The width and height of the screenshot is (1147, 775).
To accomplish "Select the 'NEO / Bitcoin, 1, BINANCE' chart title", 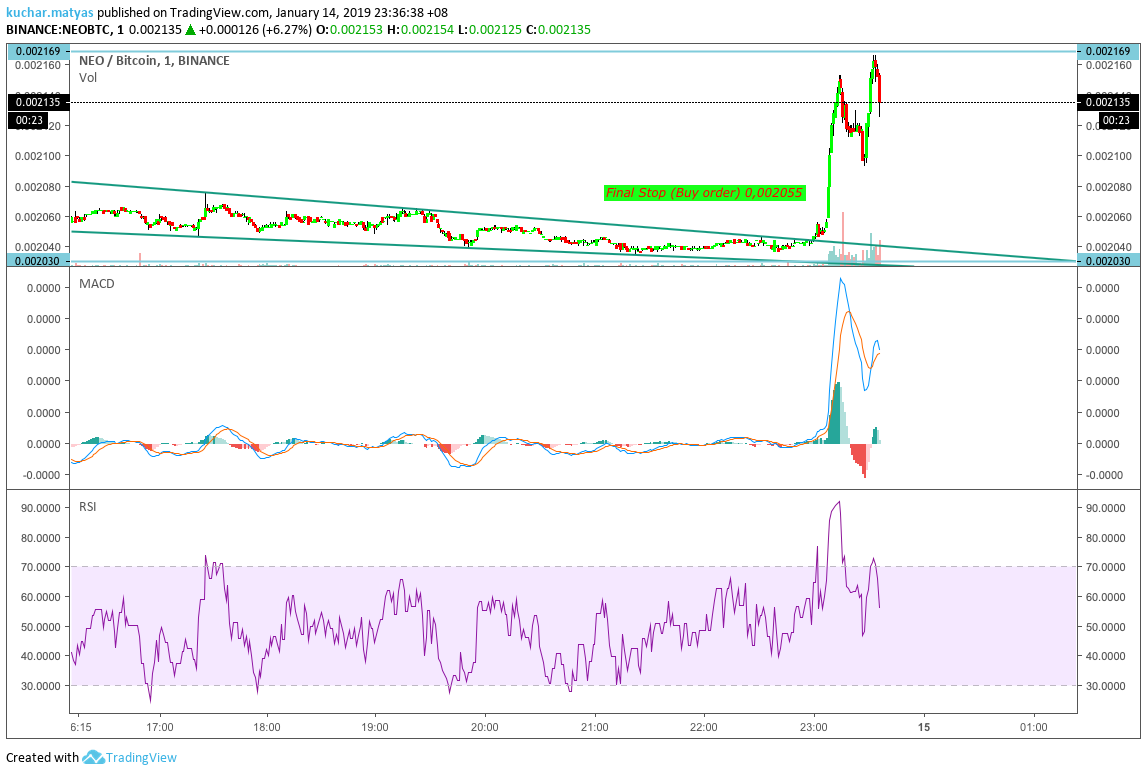I will [154, 61].
